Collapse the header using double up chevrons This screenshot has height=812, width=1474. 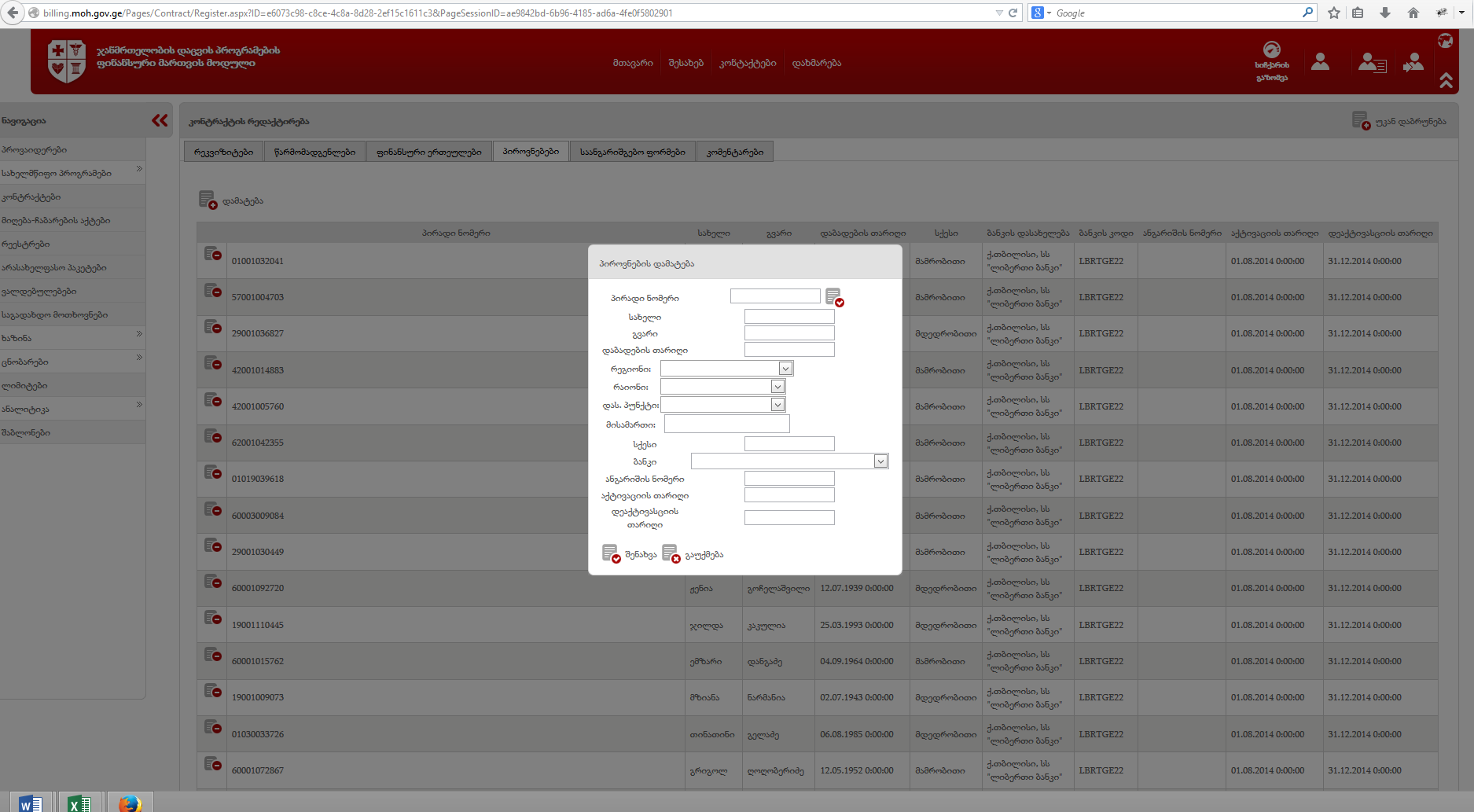coord(1446,80)
